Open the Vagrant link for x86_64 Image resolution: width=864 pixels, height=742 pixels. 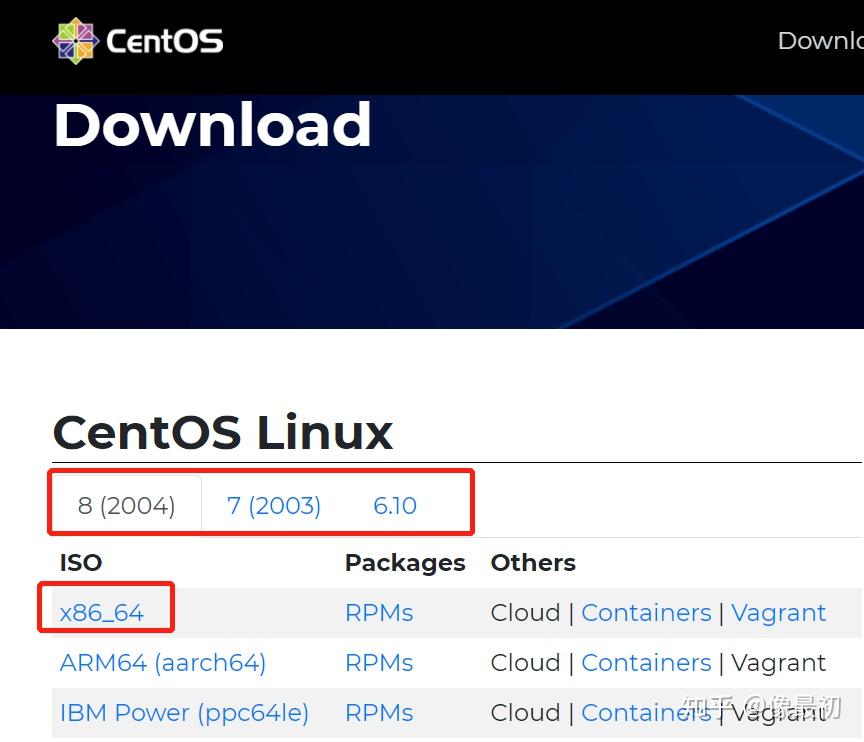(779, 612)
